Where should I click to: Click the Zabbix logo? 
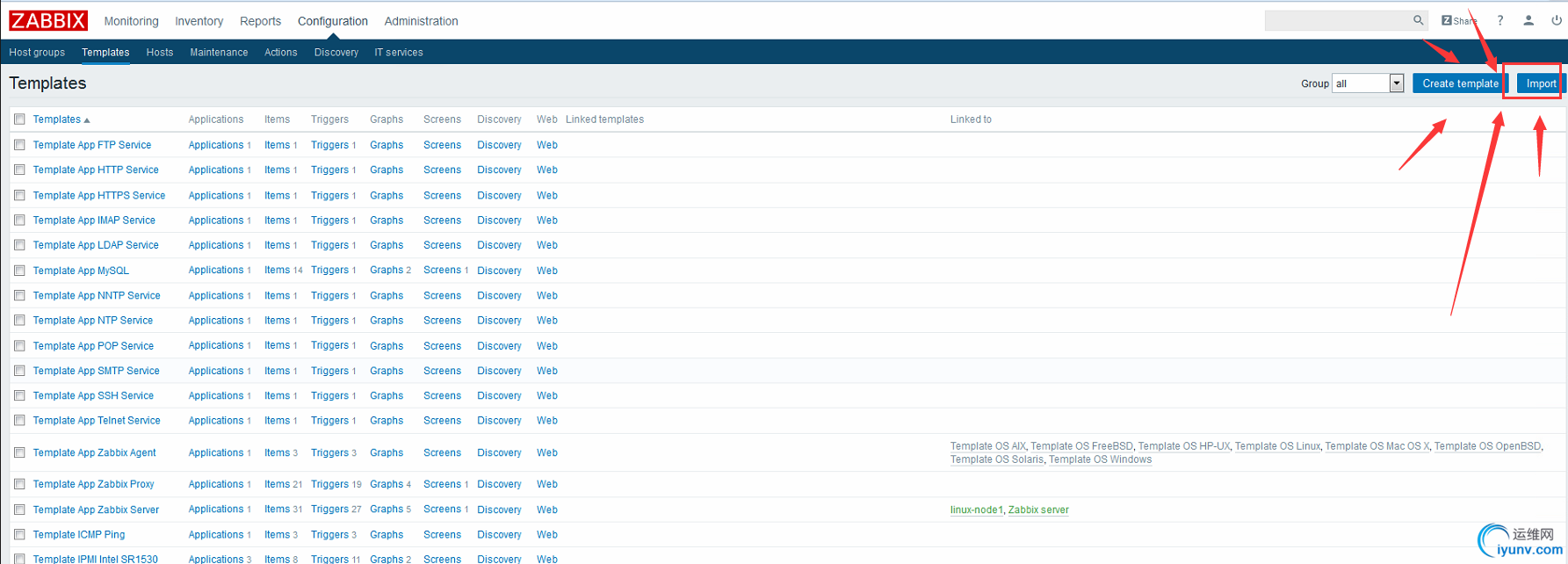coord(48,20)
